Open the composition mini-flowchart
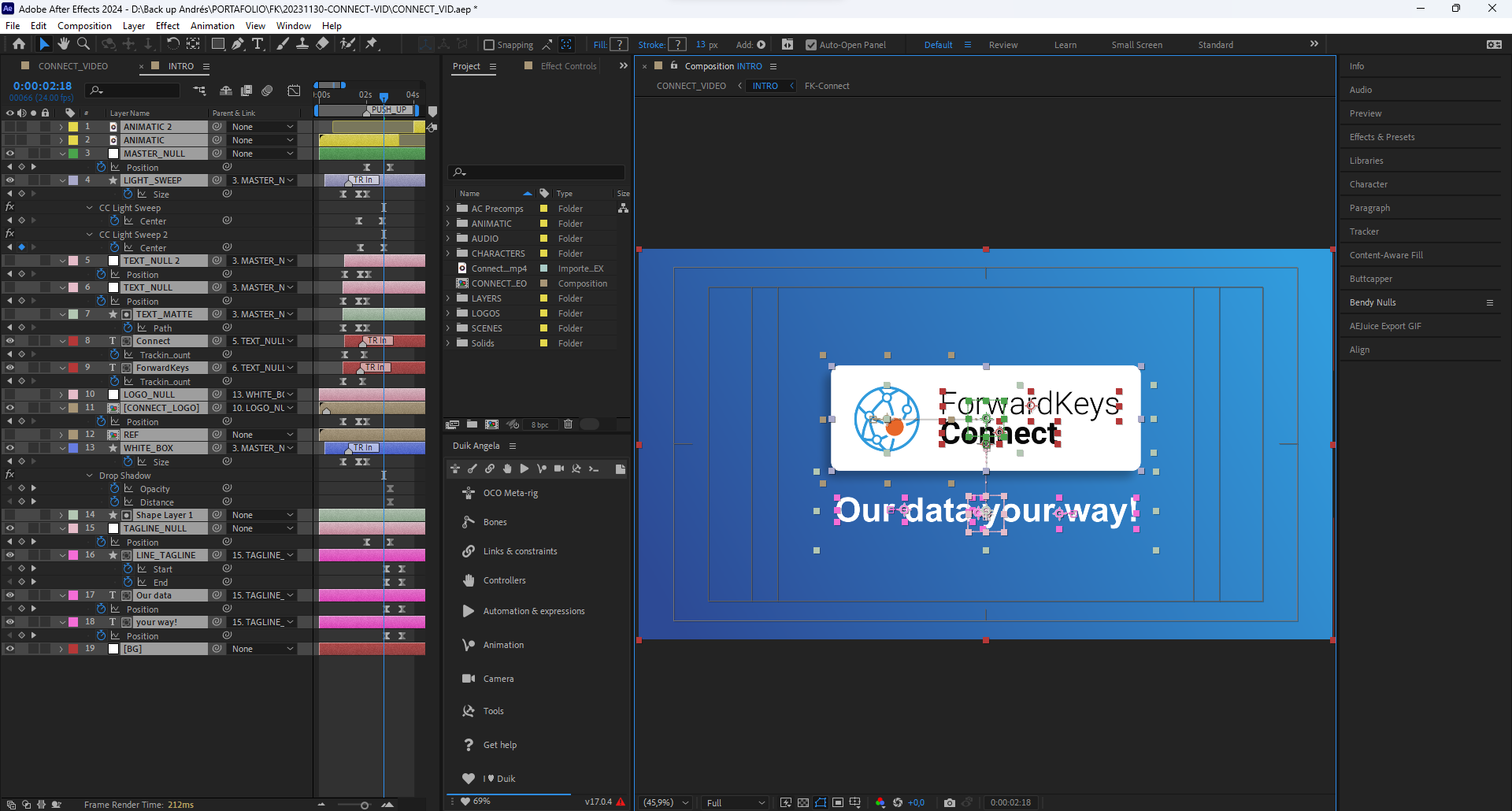The height and width of the screenshot is (811, 1512). point(199,91)
